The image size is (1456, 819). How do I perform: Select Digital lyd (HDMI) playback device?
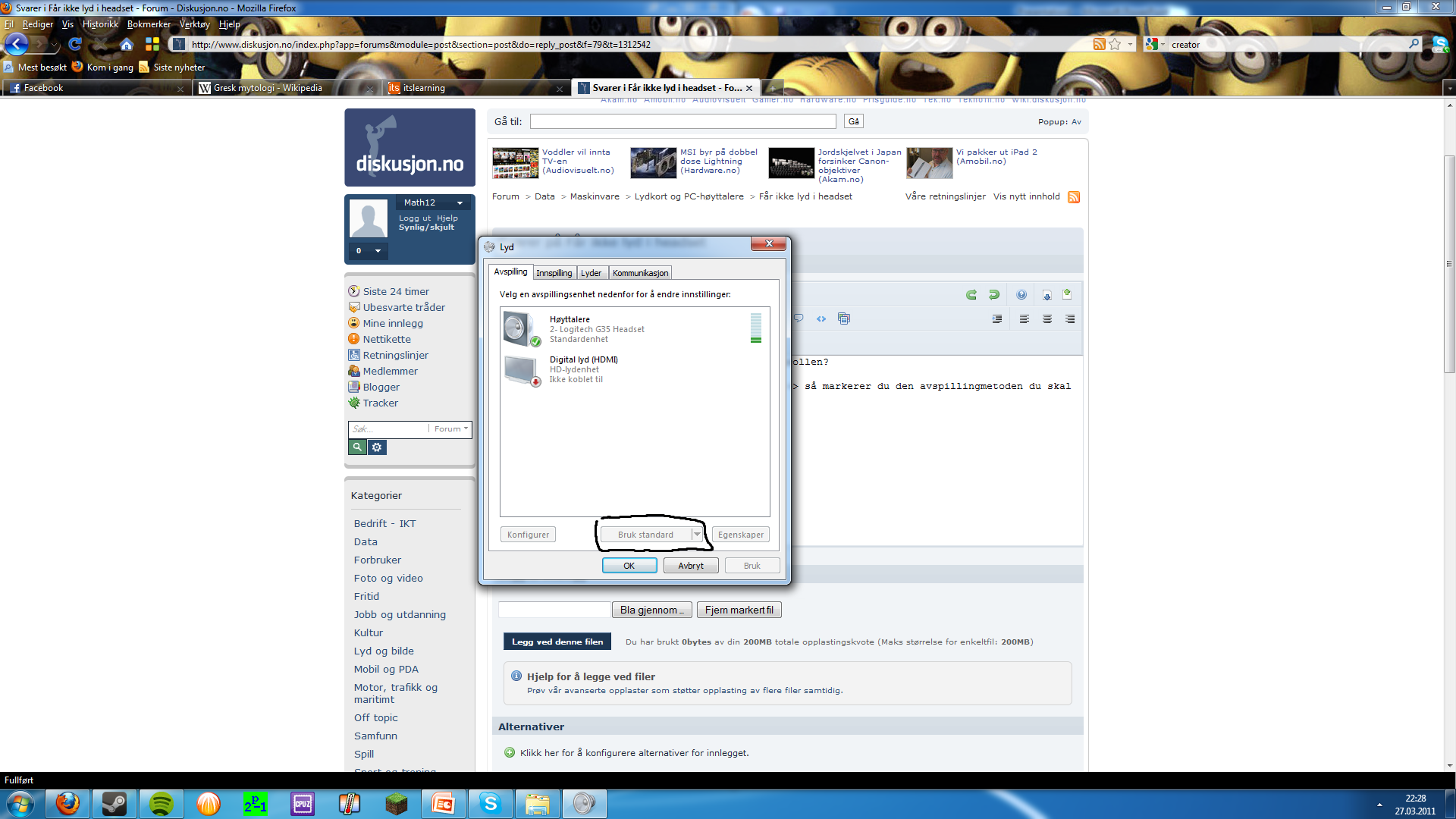635,369
